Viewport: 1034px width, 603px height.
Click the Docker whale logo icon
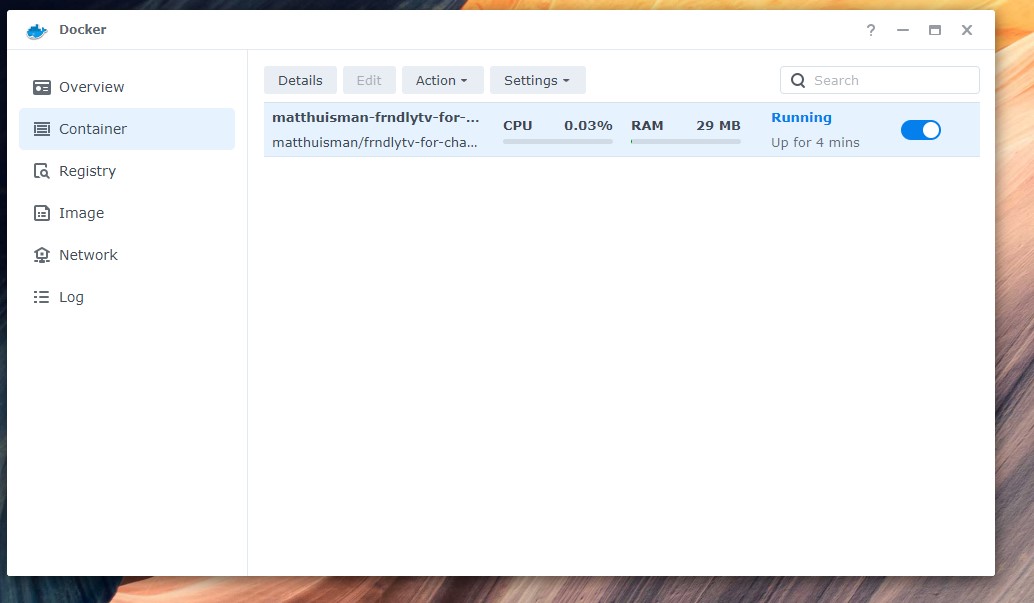click(x=37, y=30)
